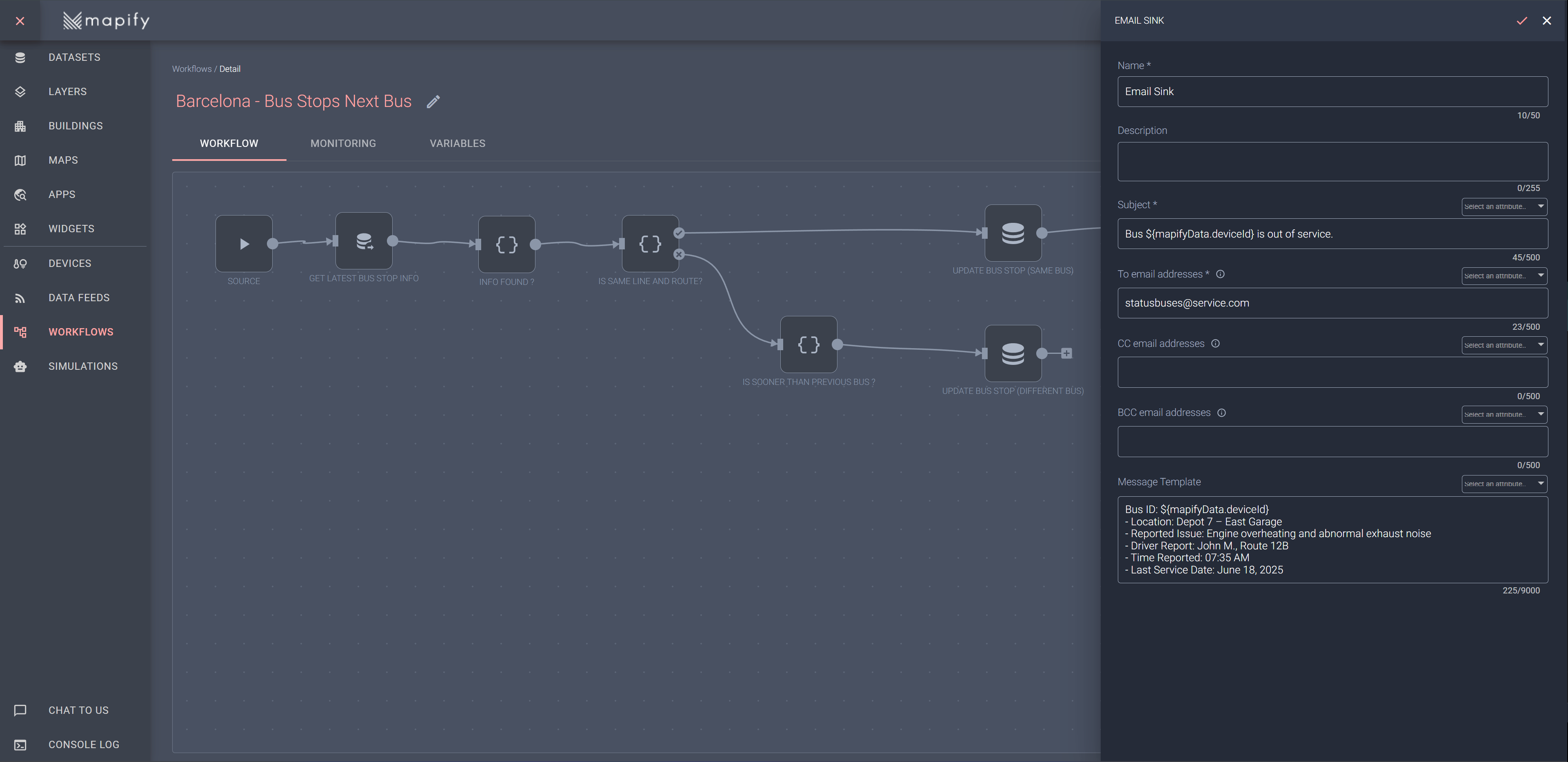Image resolution: width=1568 pixels, height=762 pixels.
Task: Expand the Message Template attribute dropdown
Action: coord(1504,483)
